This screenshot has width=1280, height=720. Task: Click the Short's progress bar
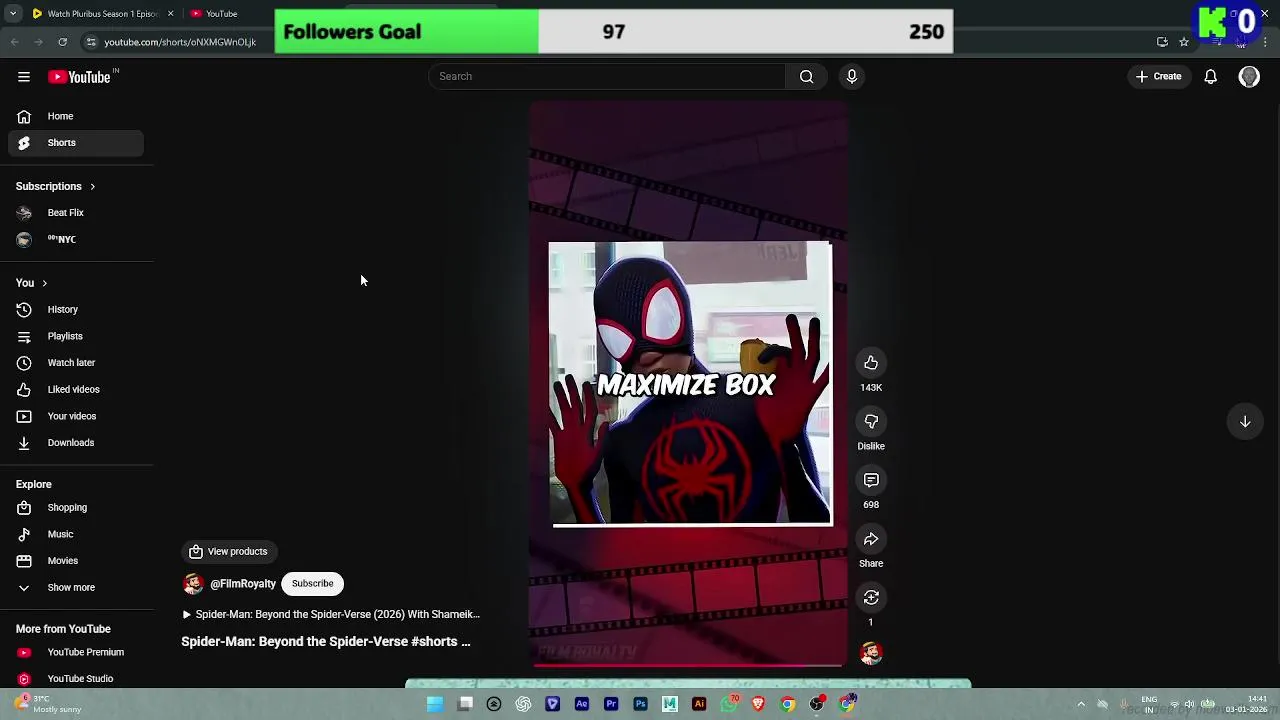(688, 664)
